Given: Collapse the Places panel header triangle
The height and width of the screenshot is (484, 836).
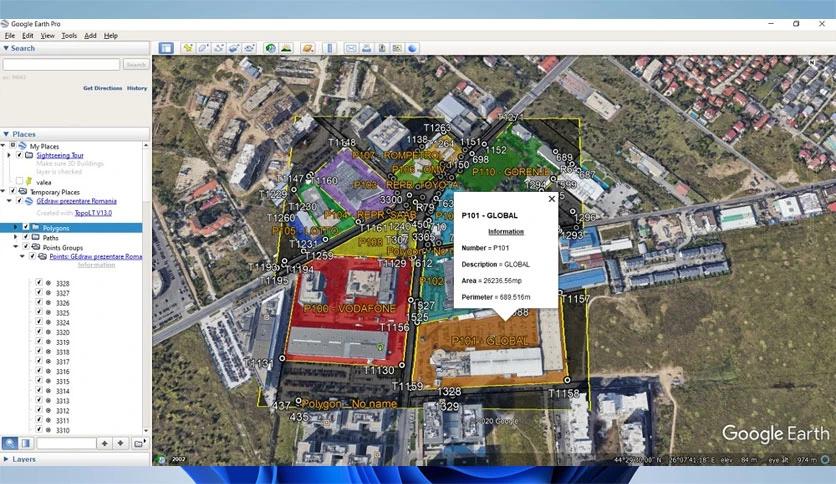Looking at the screenshot, I should (6, 134).
